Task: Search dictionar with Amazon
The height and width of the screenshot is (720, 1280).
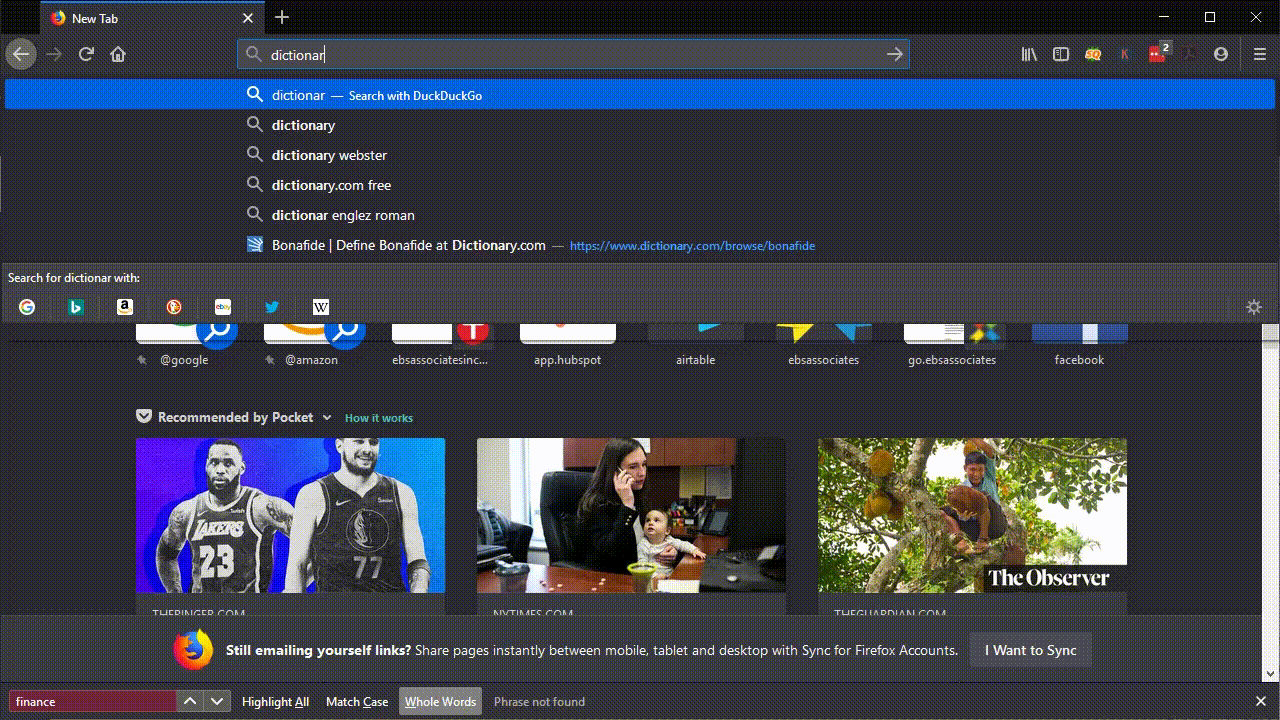Action: coord(125,307)
